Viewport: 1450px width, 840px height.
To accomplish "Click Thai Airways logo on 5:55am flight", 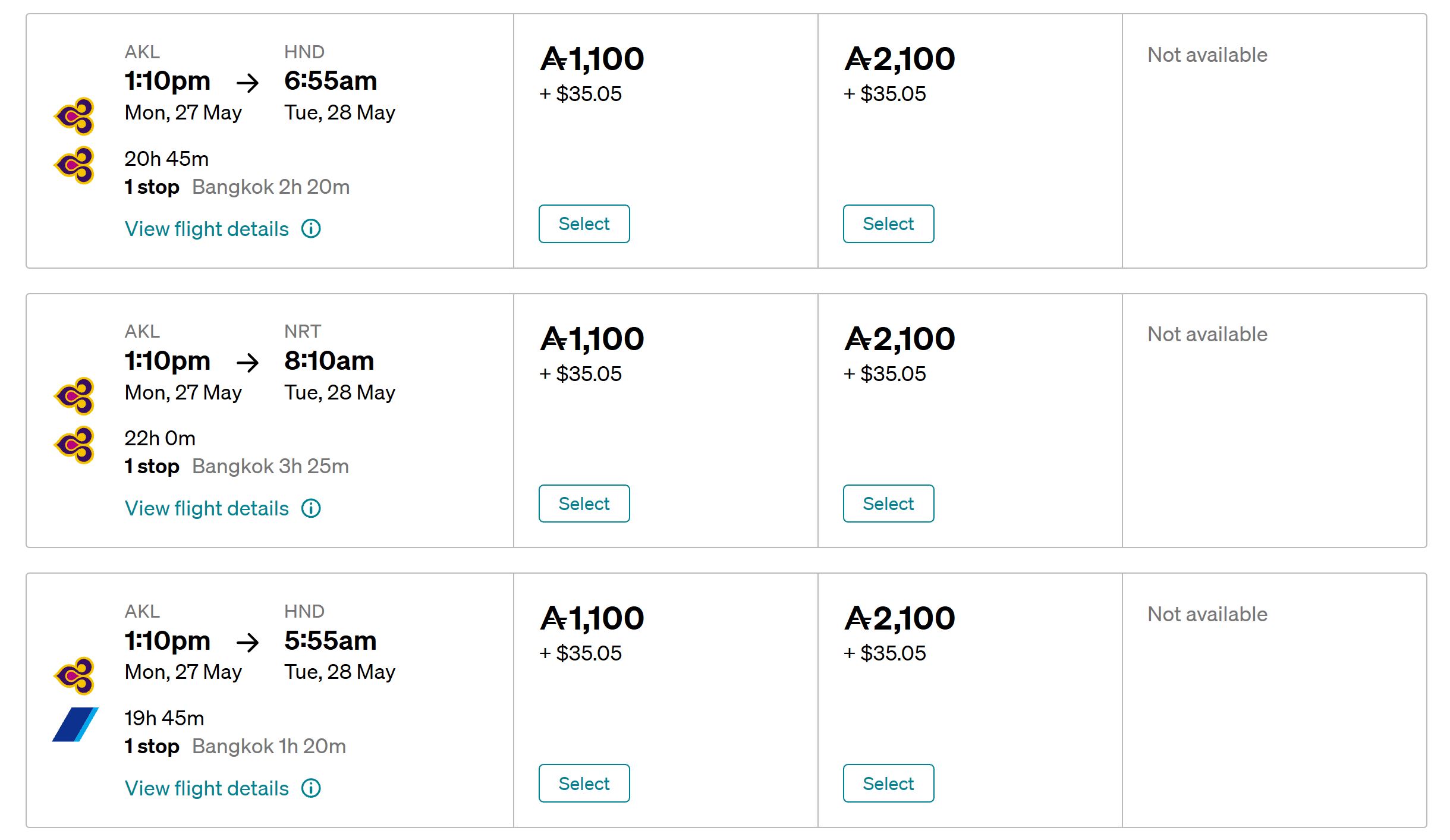I will (x=75, y=675).
